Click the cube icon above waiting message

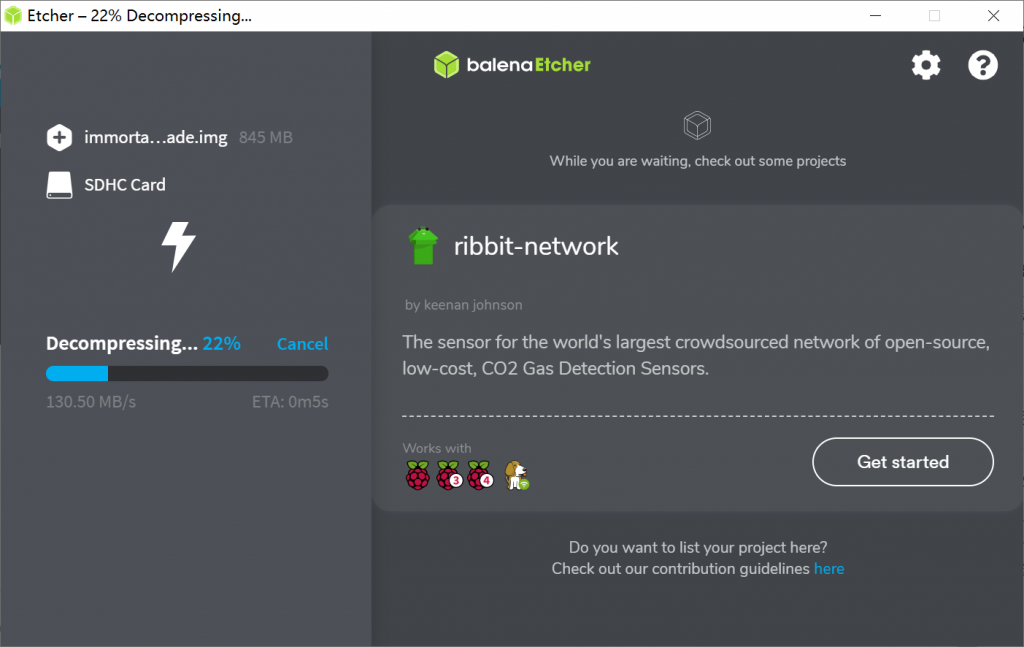[697, 126]
